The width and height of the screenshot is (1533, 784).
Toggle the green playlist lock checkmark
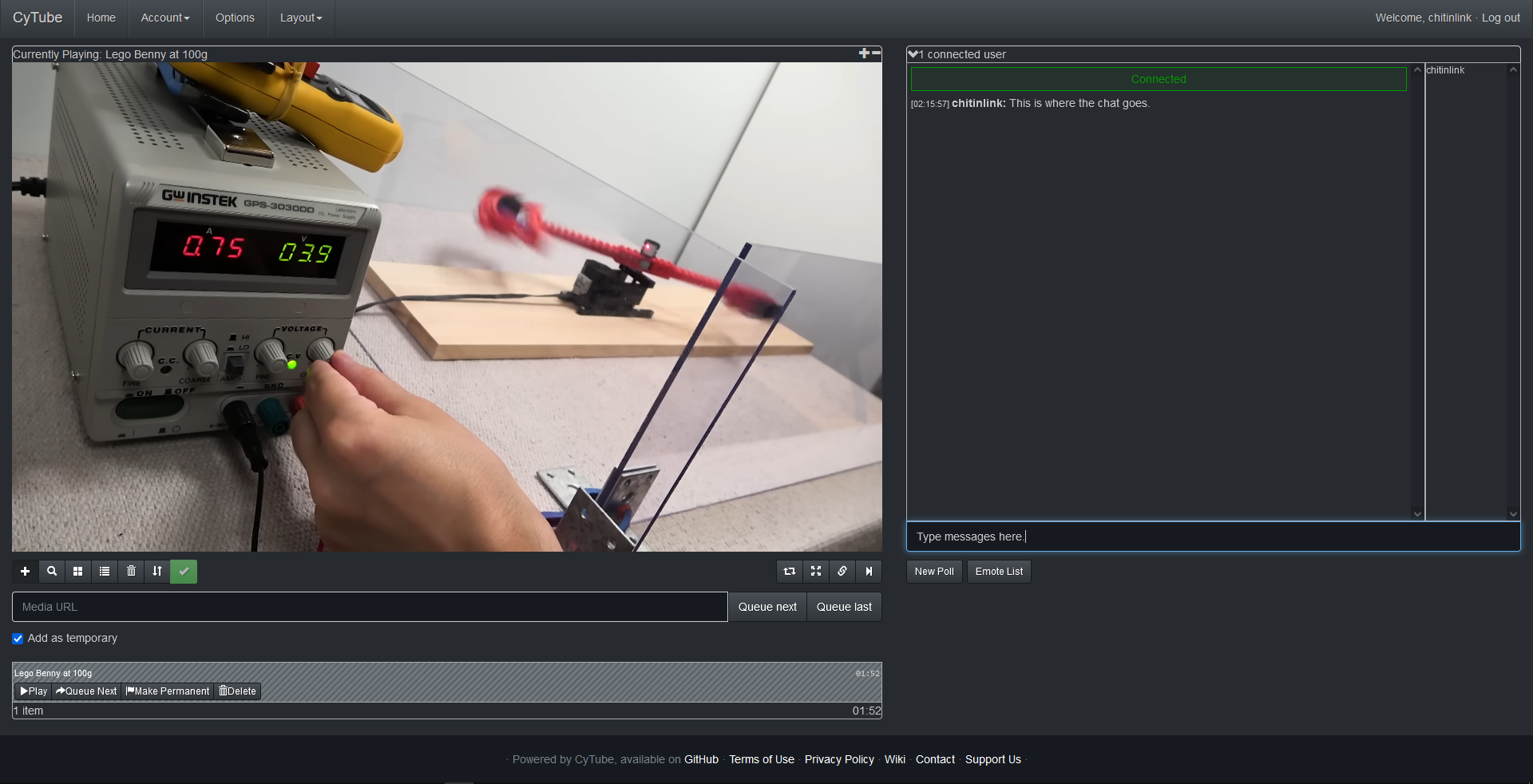click(x=183, y=572)
